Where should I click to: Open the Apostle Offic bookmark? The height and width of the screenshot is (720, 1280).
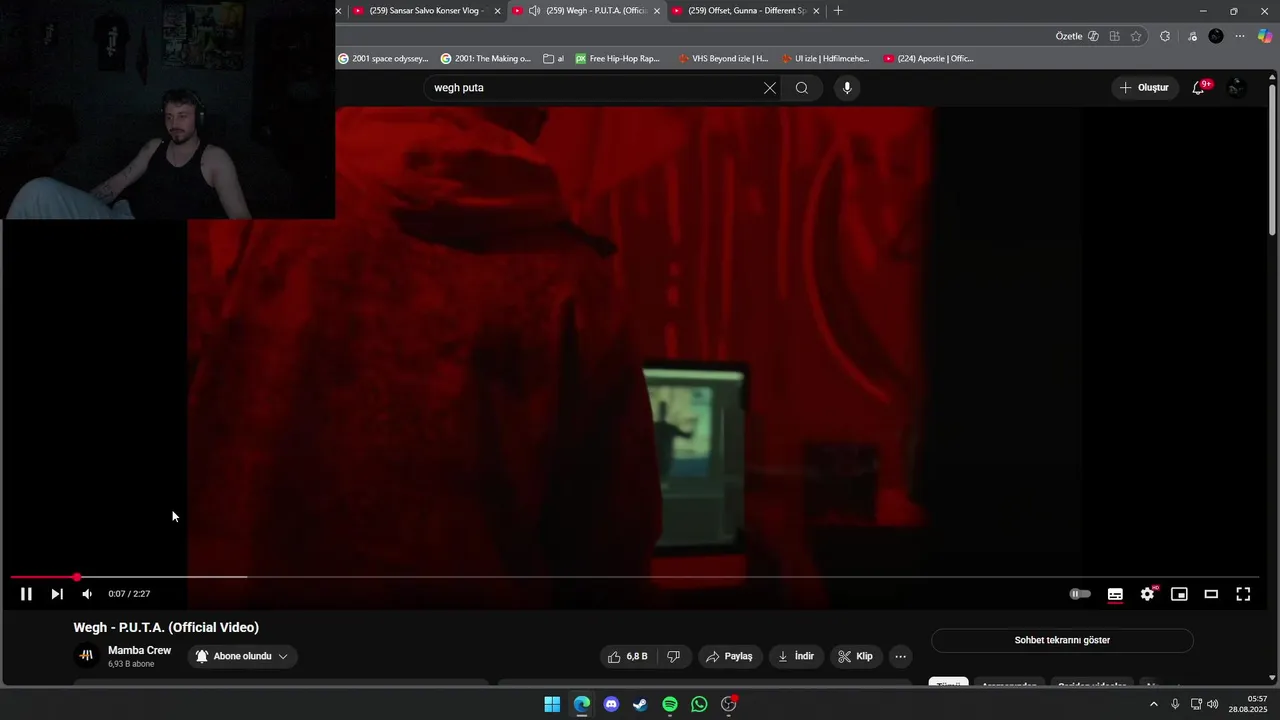click(929, 59)
